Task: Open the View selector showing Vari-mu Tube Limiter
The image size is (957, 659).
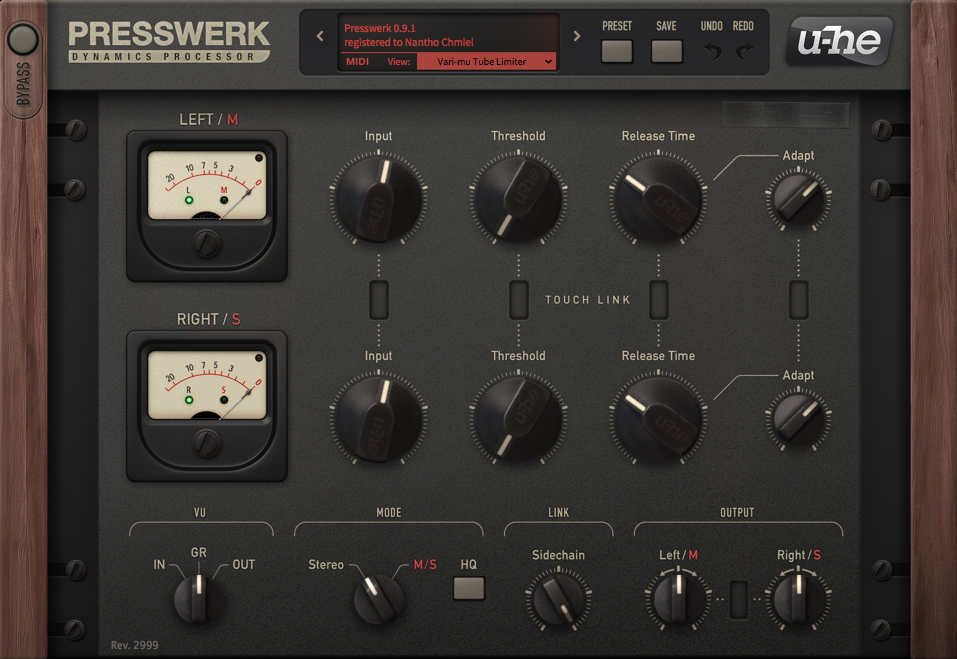Action: coord(487,60)
